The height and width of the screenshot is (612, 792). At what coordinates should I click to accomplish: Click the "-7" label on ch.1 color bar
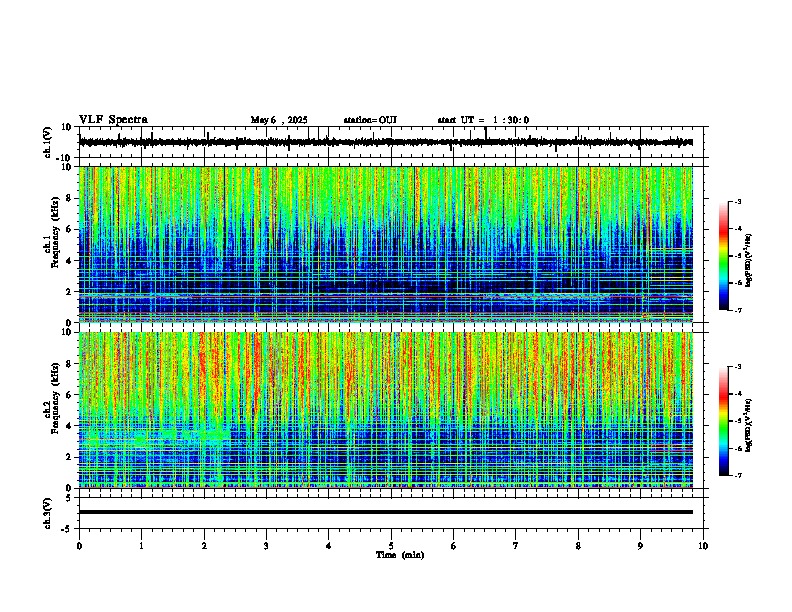click(x=738, y=310)
